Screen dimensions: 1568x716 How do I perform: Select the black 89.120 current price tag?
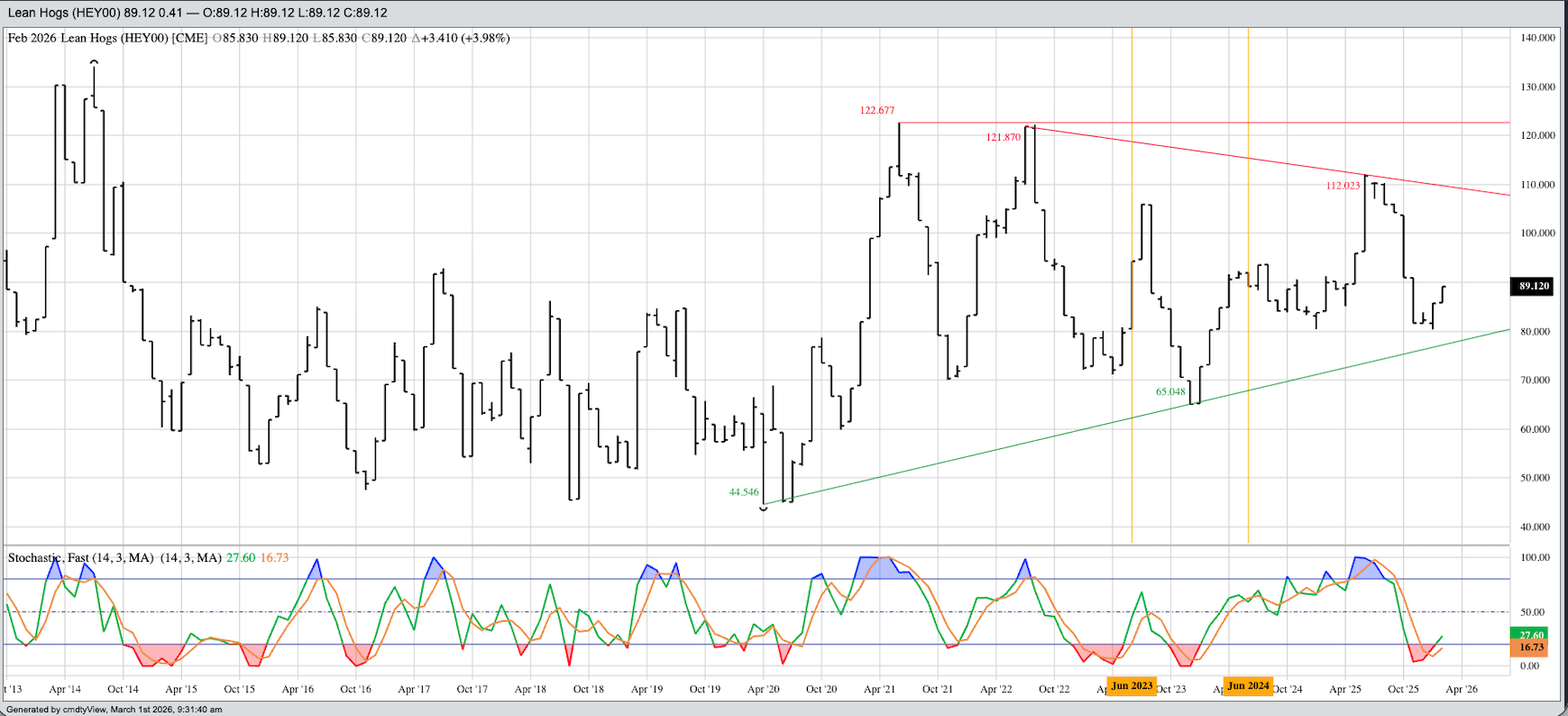pos(1533,287)
